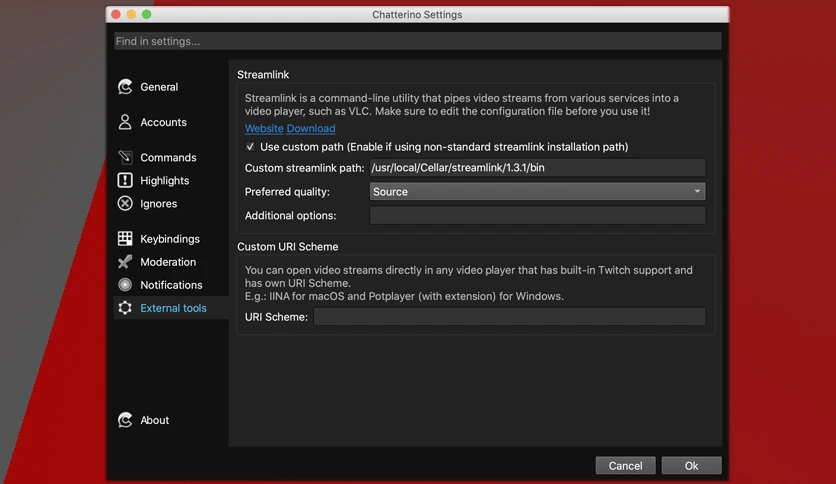Select Notifications label in sidebar

pos(171,285)
